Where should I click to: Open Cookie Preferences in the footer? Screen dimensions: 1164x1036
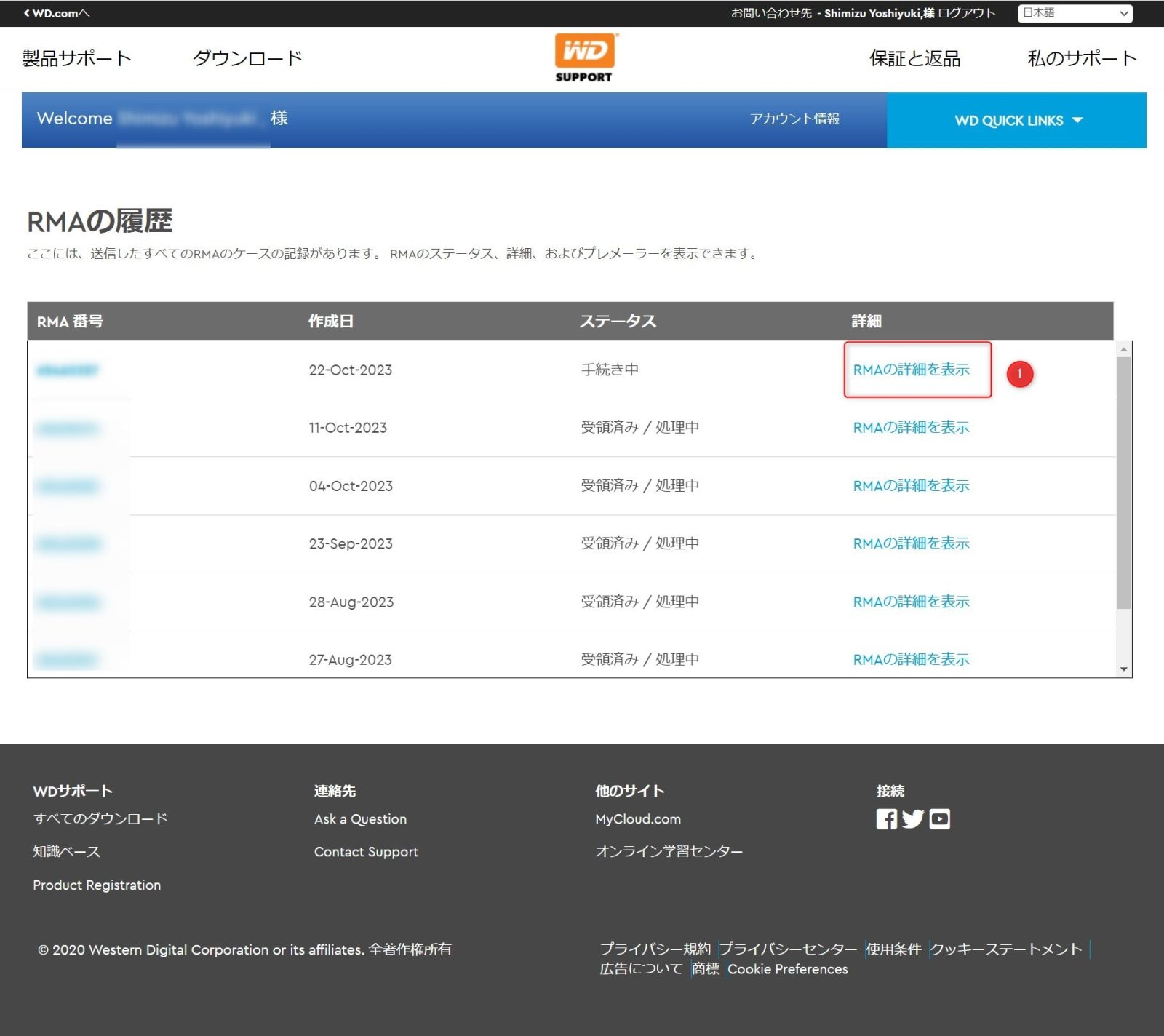787,969
